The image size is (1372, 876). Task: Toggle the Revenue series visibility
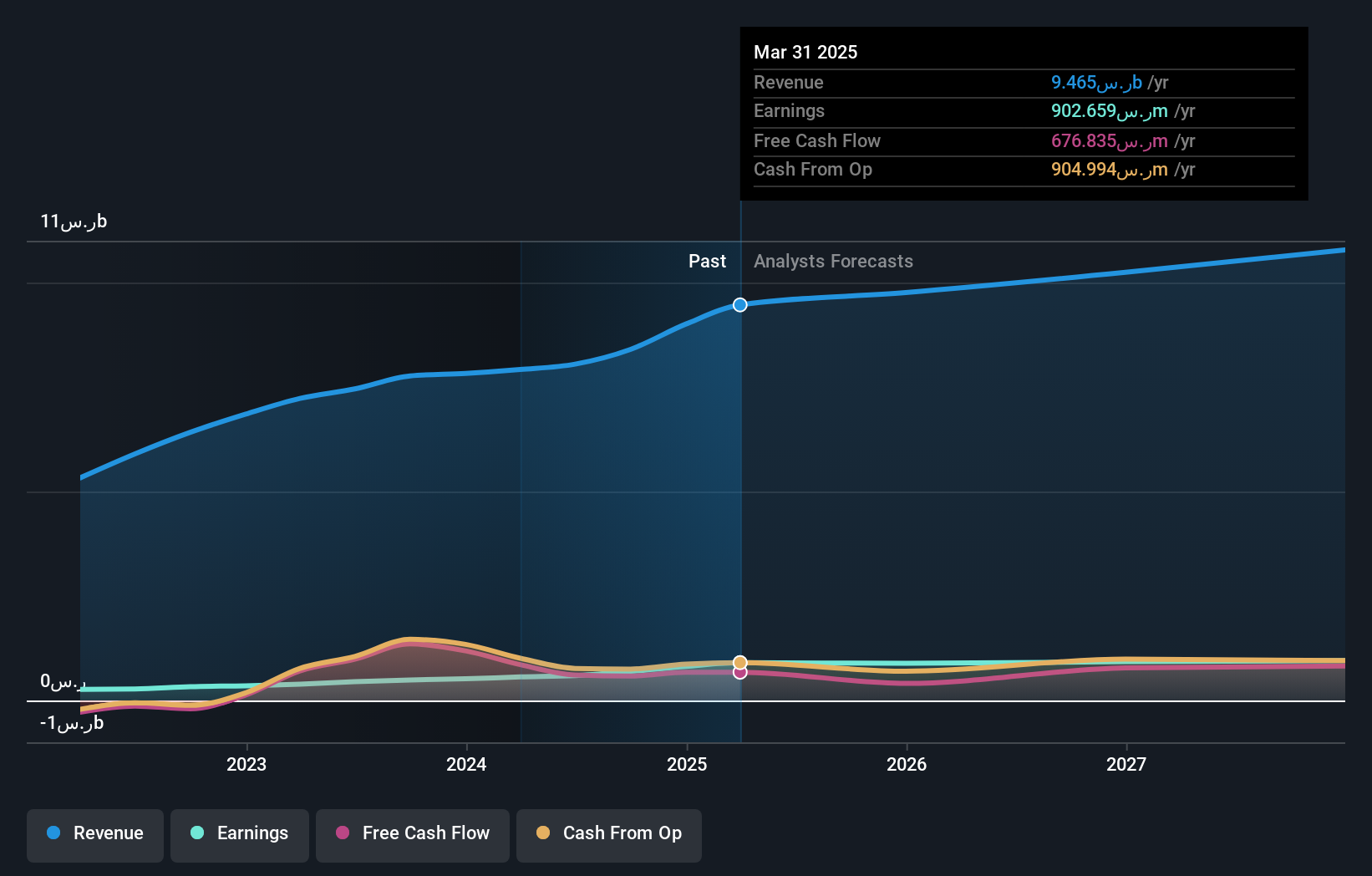click(94, 834)
